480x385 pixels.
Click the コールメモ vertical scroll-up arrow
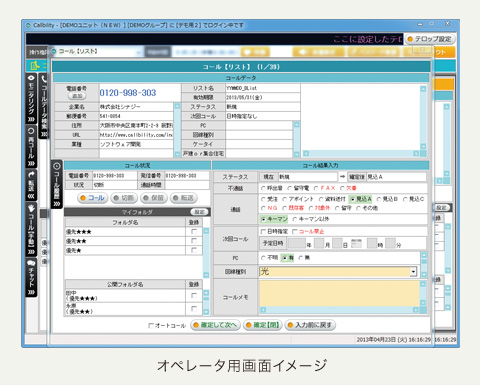point(423,284)
